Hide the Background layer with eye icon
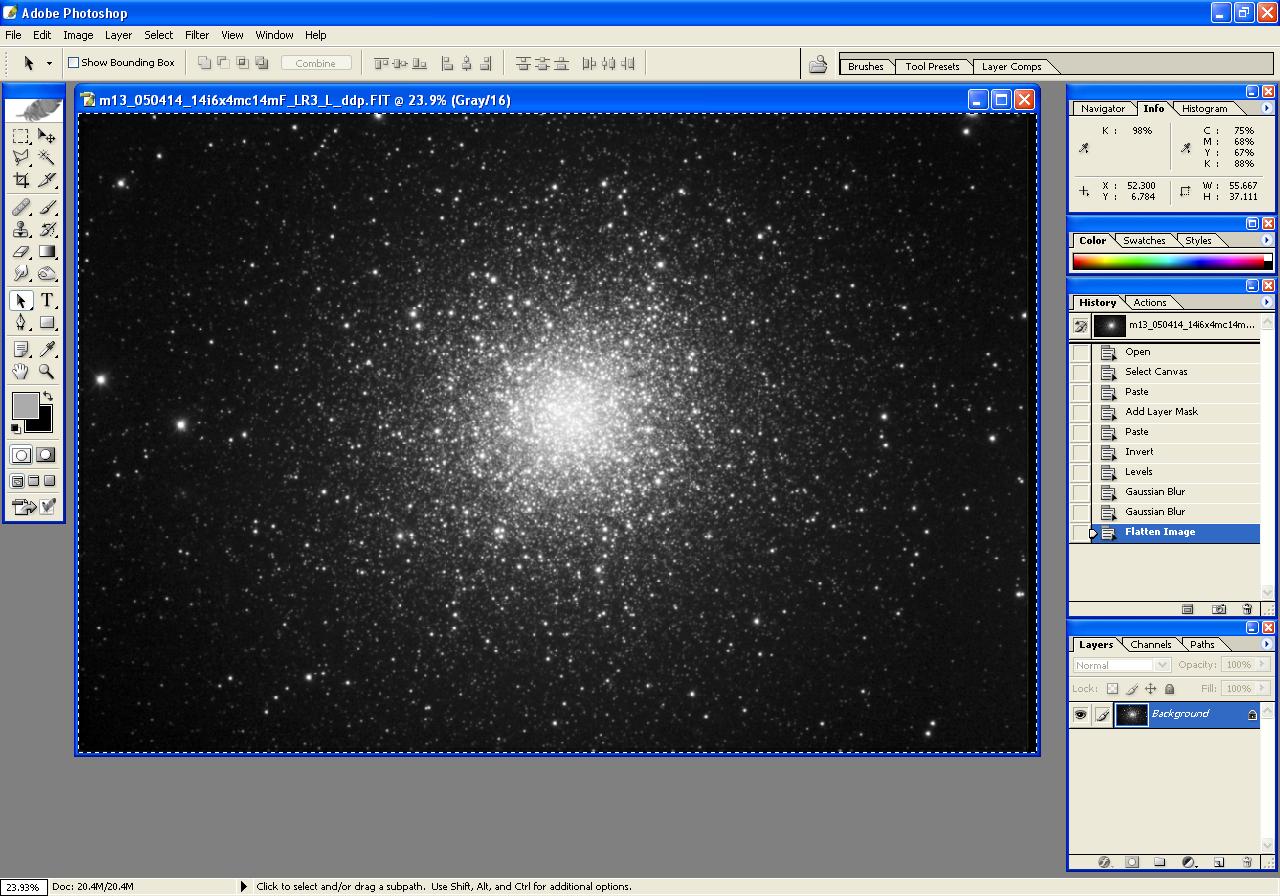The width and height of the screenshot is (1280, 896). (x=1080, y=714)
